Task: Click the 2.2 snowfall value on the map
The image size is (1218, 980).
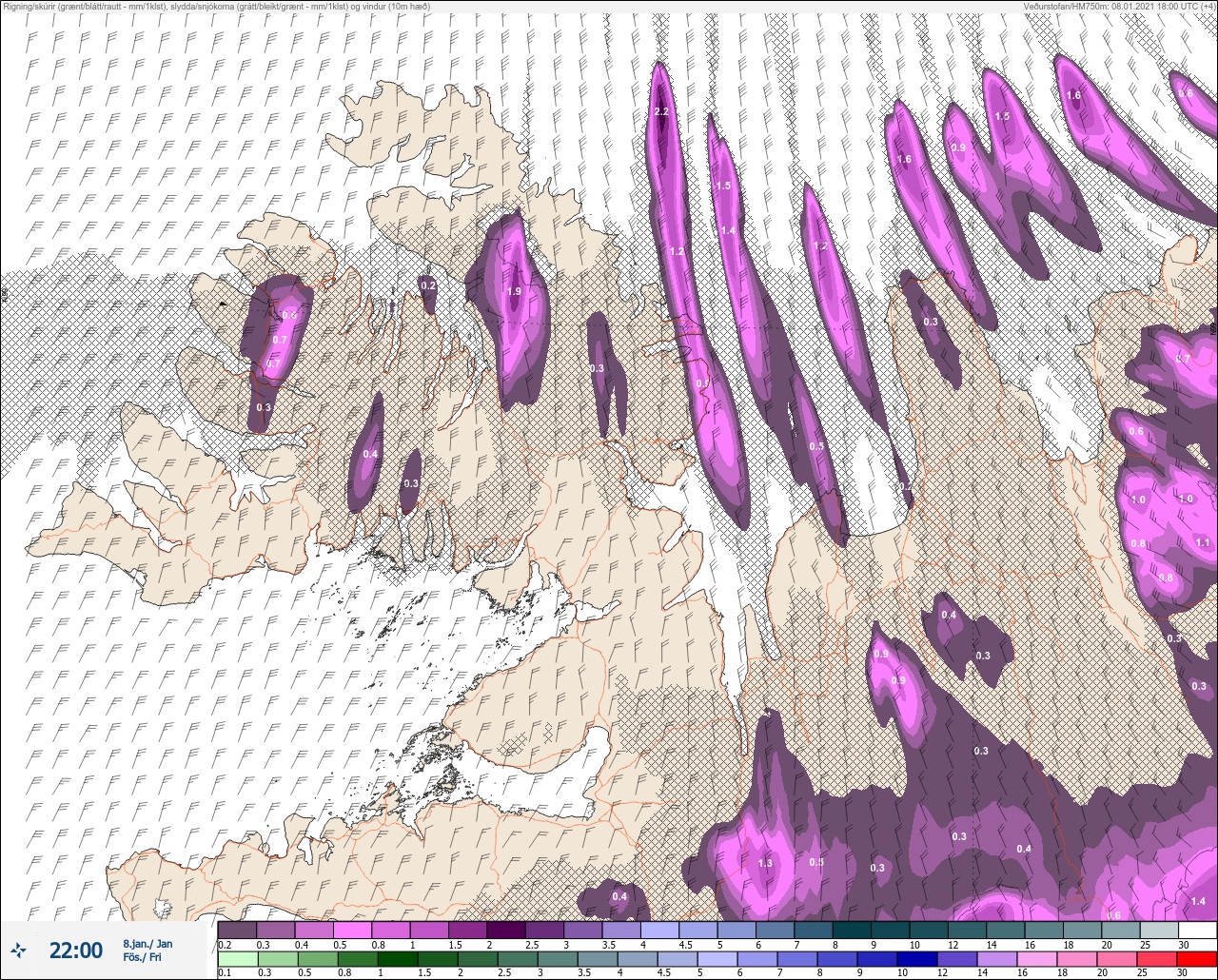Action: click(663, 112)
